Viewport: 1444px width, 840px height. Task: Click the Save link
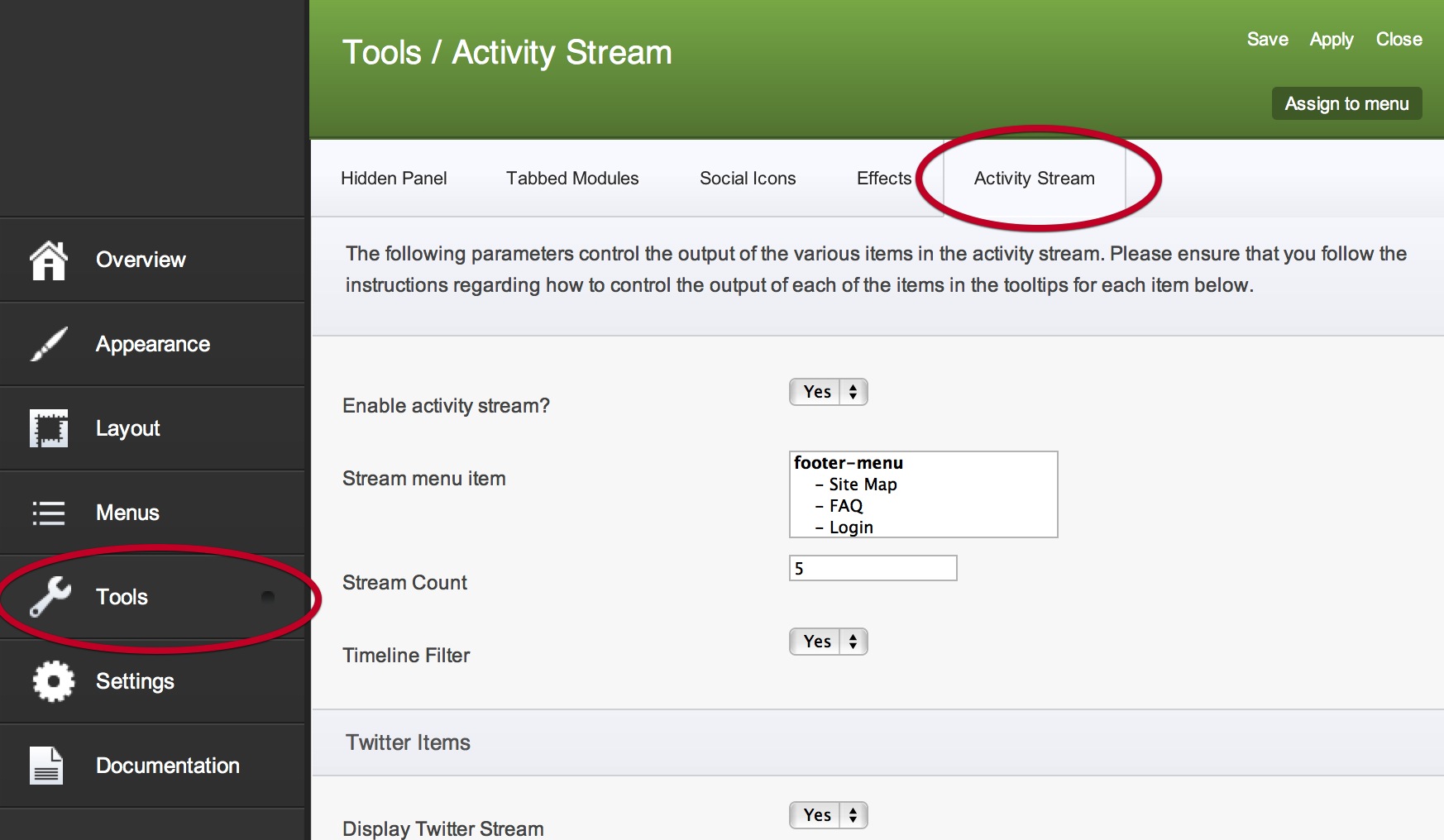[x=1268, y=40]
